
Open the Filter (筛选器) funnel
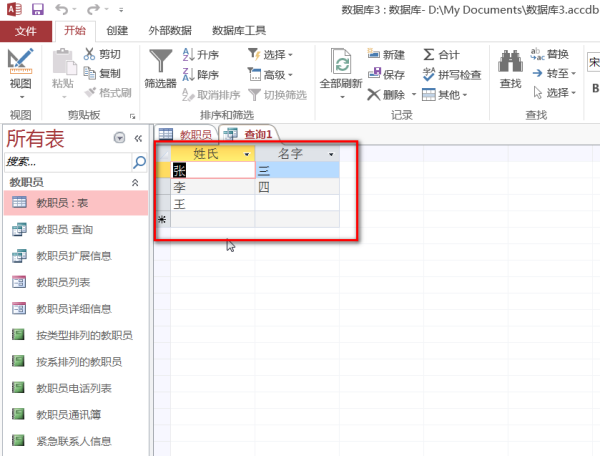click(x=160, y=60)
